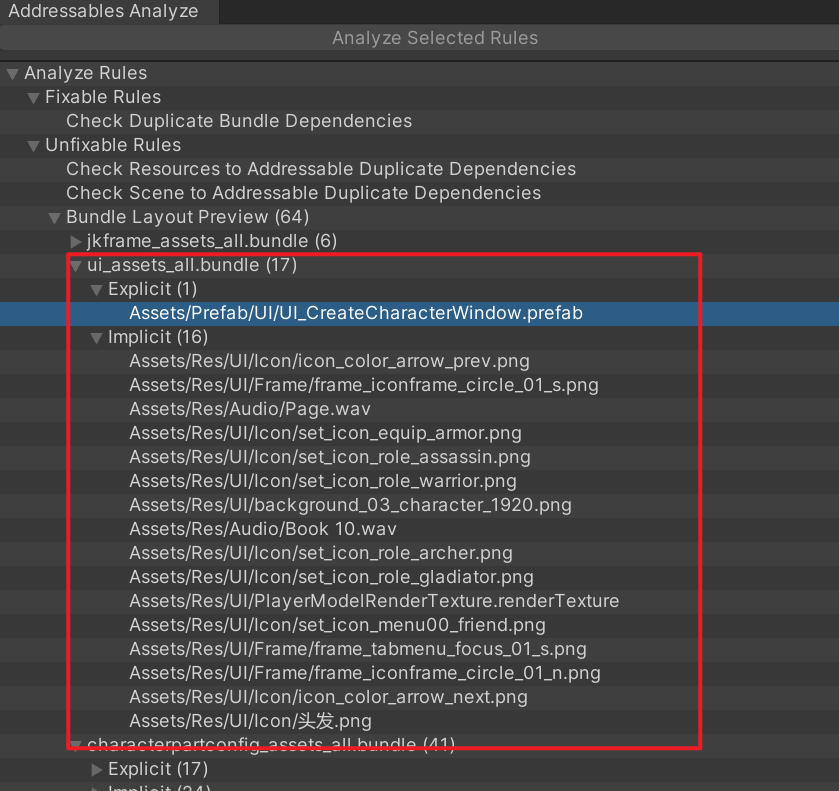
Task: Collapse the Analyze Rules root arrow
Action: pos(12,74)
